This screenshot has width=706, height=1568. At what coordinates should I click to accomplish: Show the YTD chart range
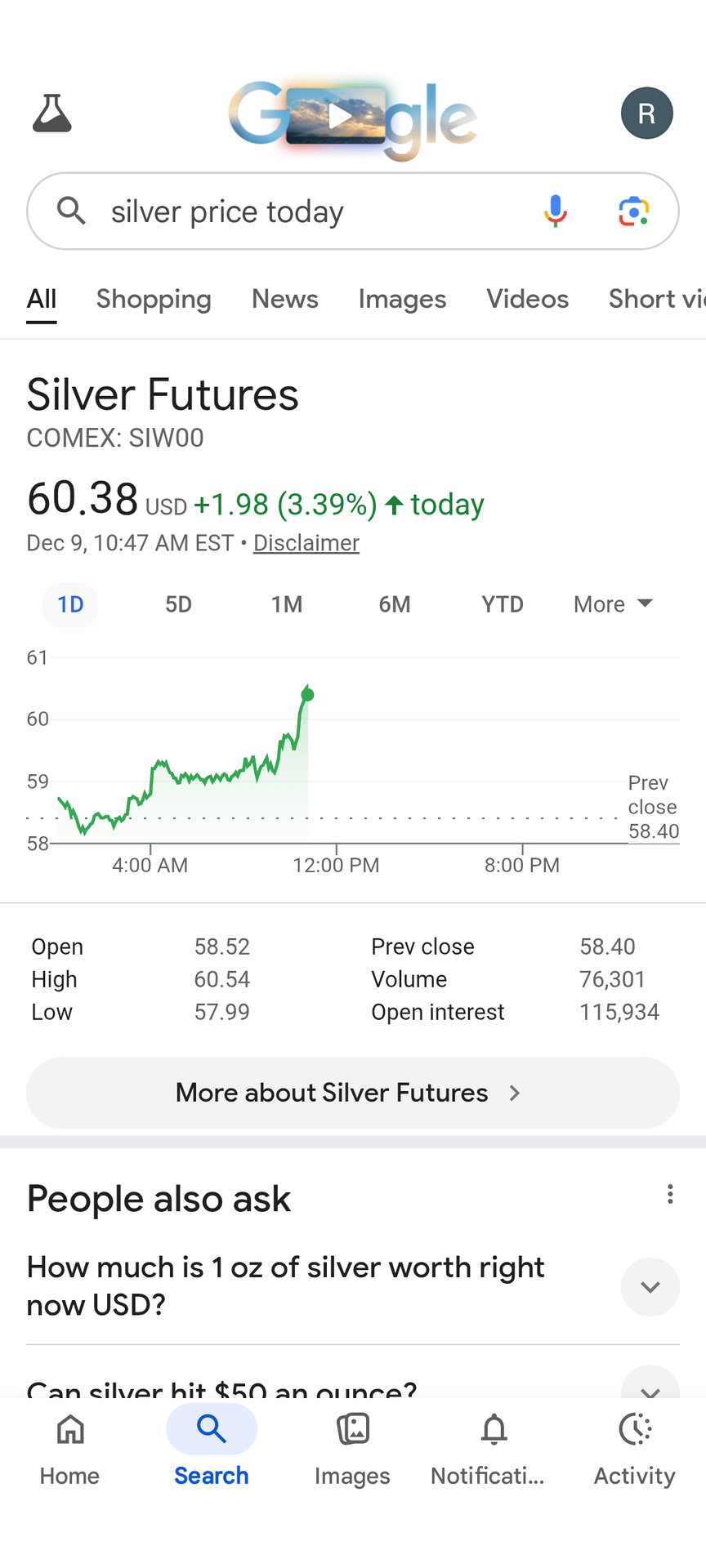(502, 604)
